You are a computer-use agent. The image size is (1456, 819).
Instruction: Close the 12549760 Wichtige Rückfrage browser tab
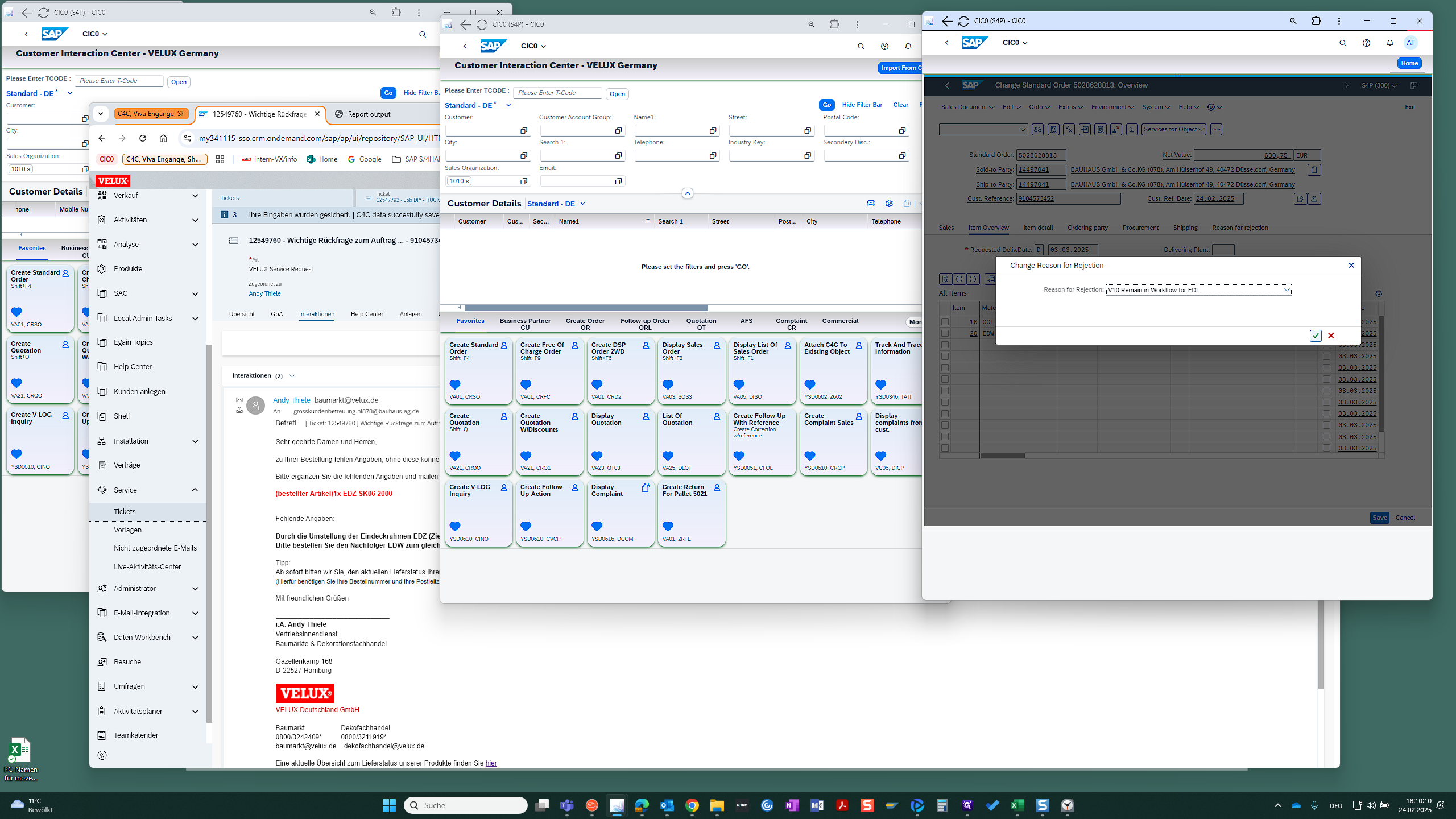click(317, 114)
